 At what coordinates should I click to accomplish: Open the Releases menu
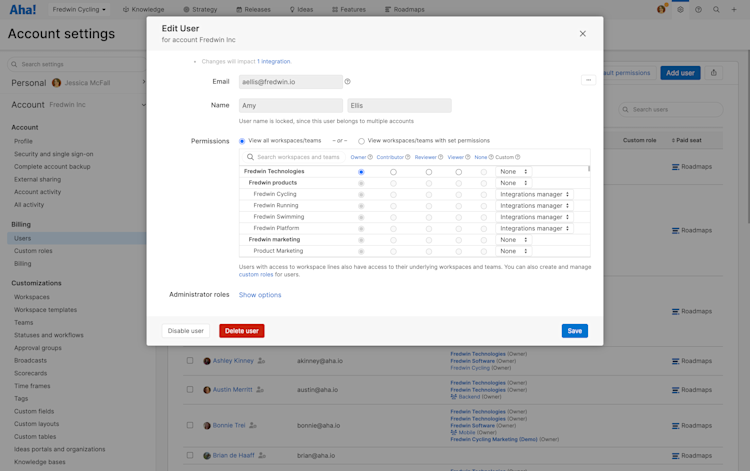click(x=254, y=10)
